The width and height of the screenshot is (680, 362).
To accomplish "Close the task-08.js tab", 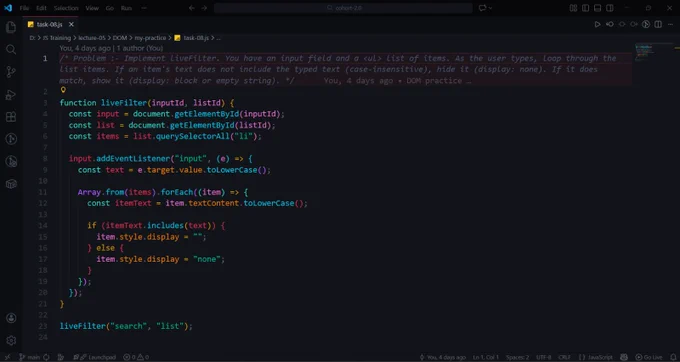I will [x=71, y=24].
